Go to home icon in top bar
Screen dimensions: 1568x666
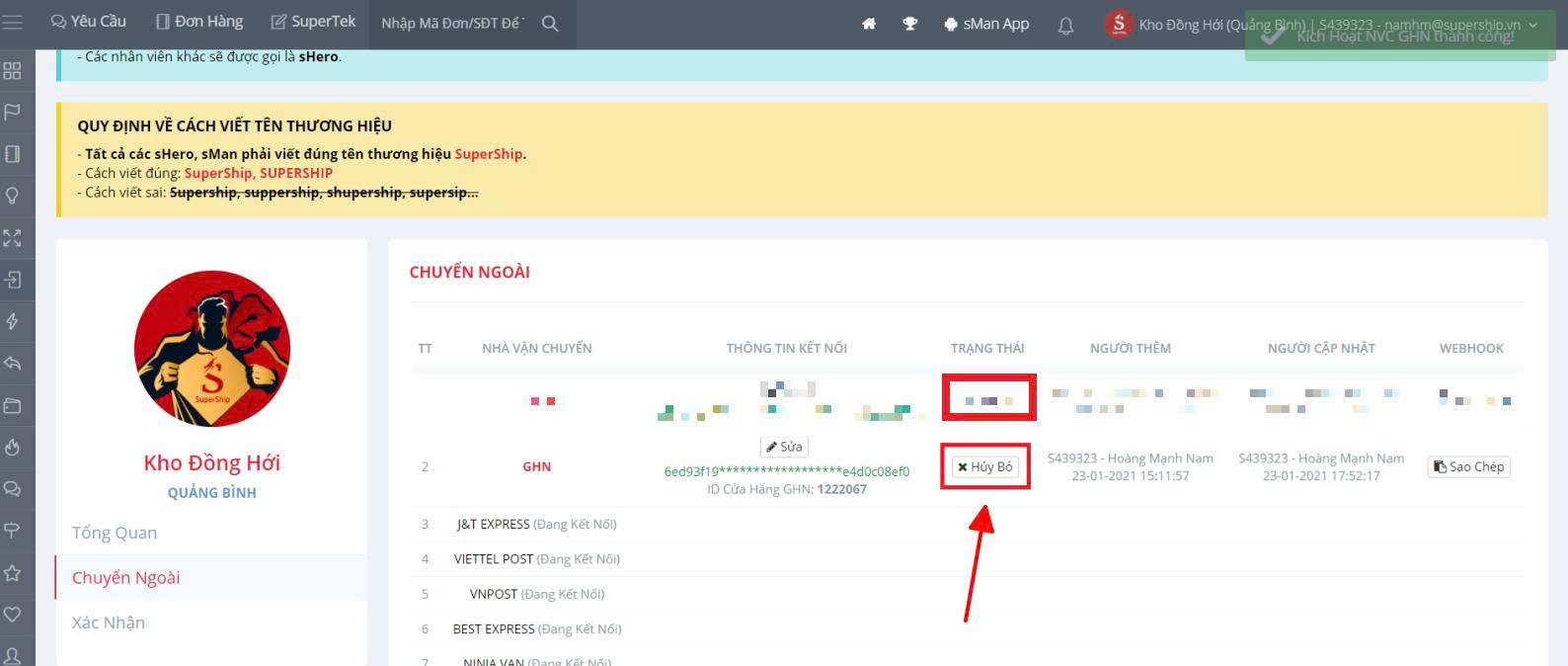click(x=869, y=24)
